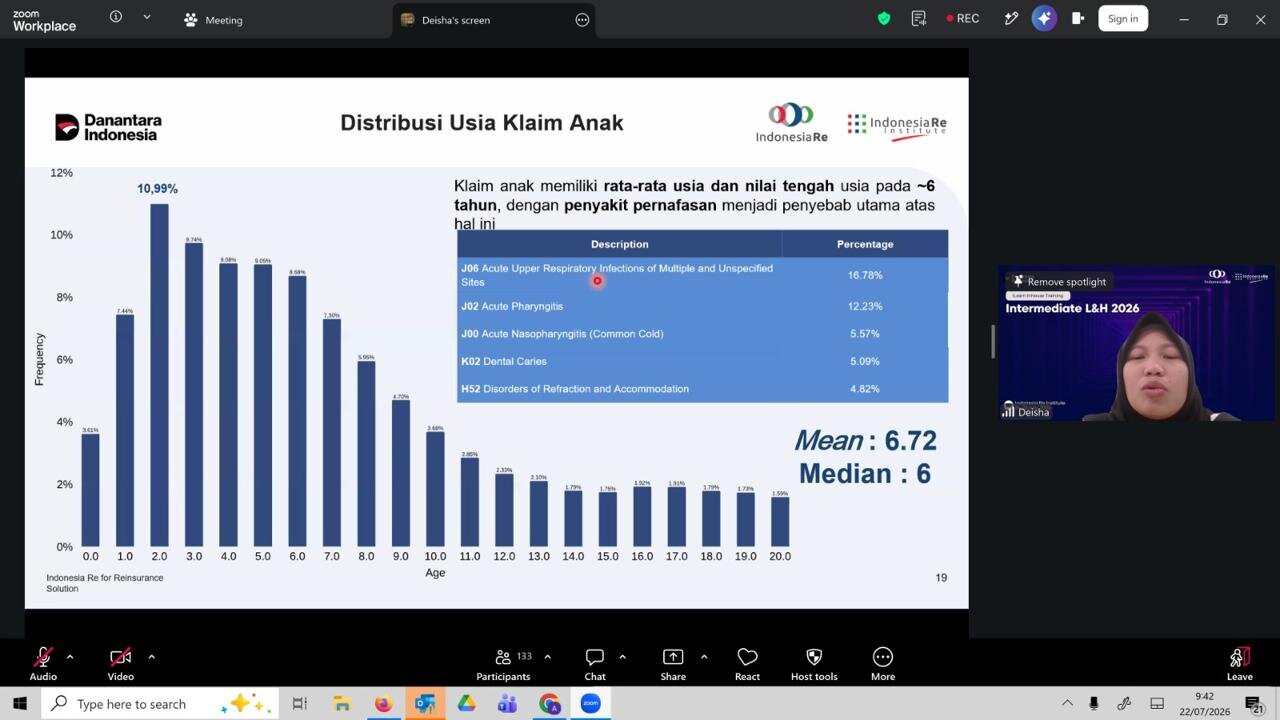The width and height of the screenshot is (1280, 720).
Task: Expand the dropdown next to meeting info
Action: click(x=147, y=17)
